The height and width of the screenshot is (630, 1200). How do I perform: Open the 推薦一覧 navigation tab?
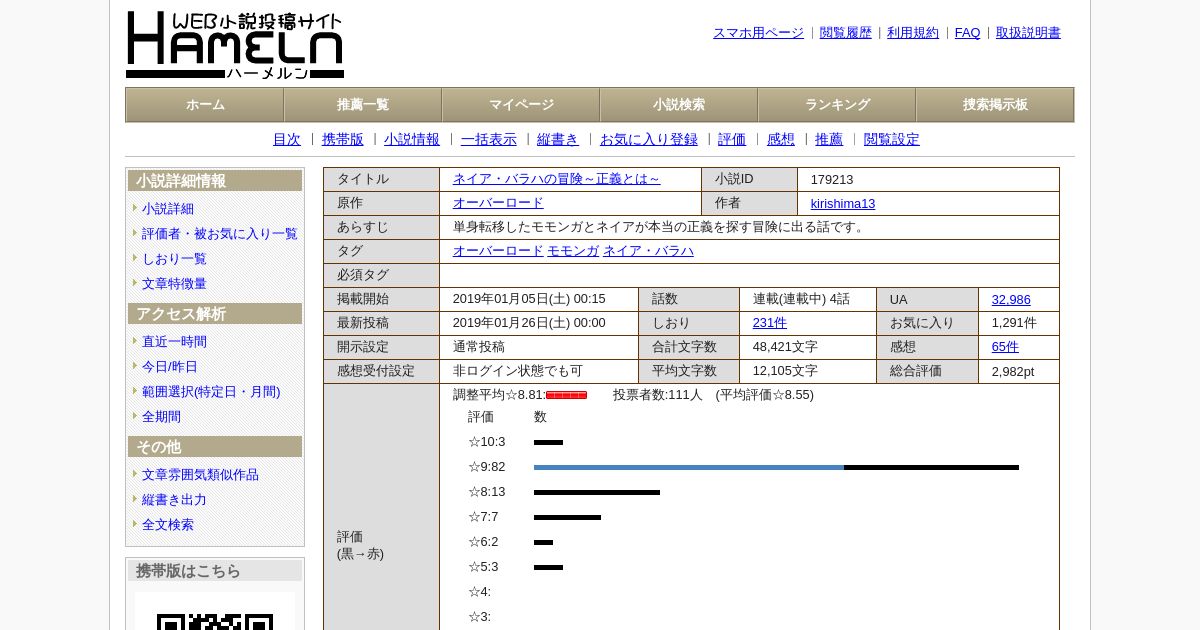click(x=363, y=105)
